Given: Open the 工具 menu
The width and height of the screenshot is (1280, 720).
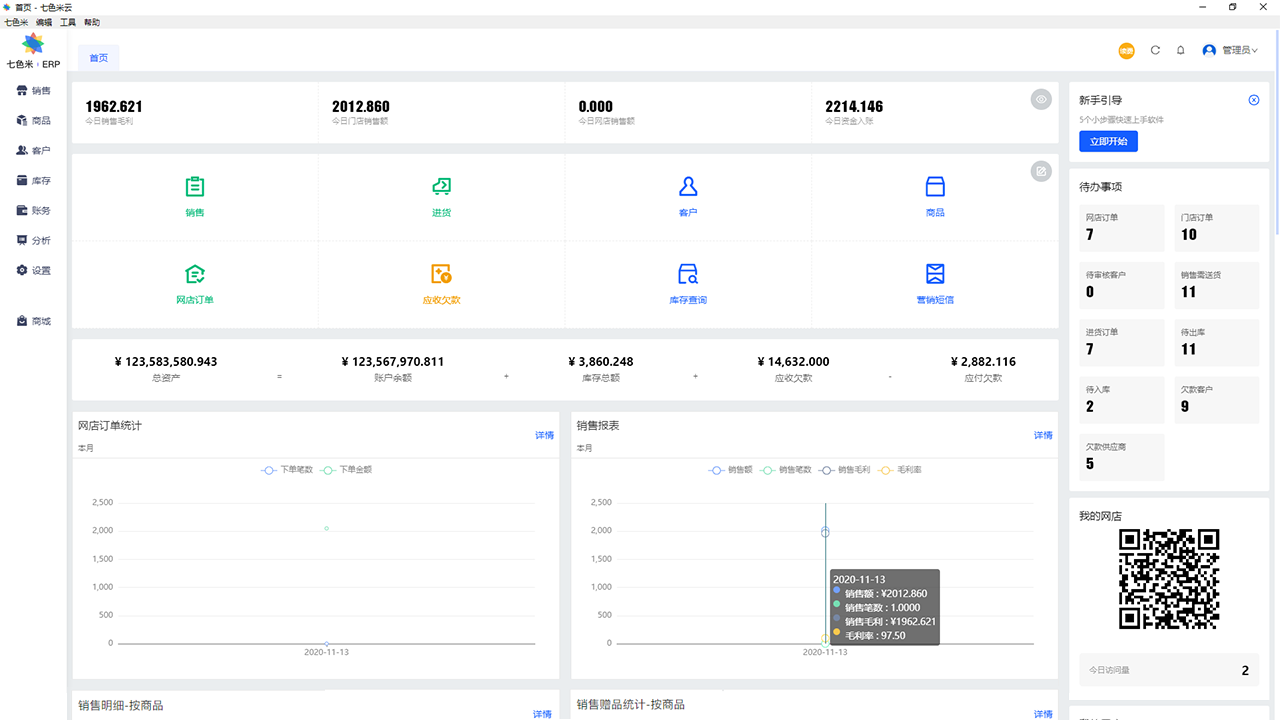Looking at the screenshot, I should tap(68, 21).
